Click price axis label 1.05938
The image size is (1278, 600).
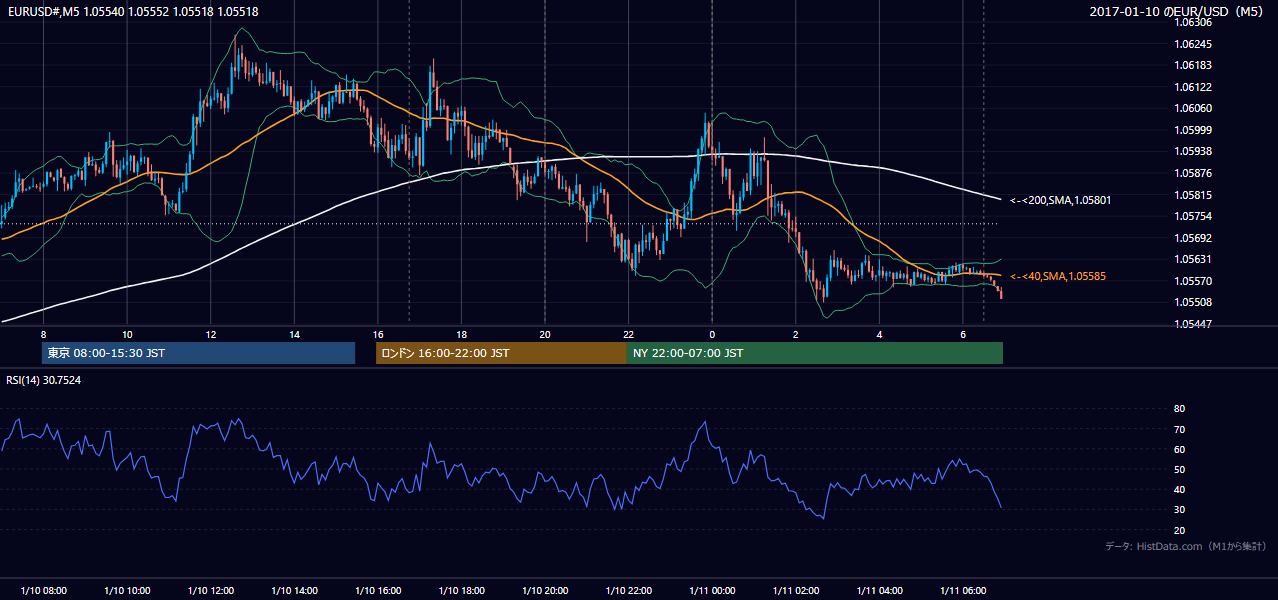(1193, 151)
